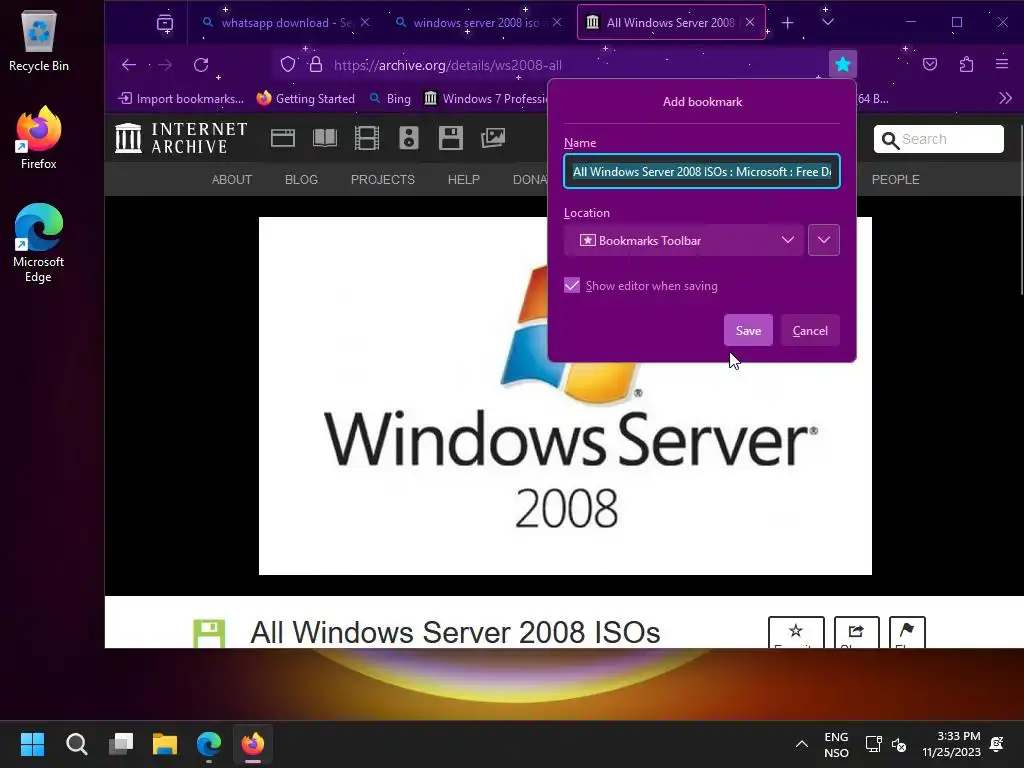Click Internet Archive texts book icon
This screenshot has height=768, width=1024.
coord(325,138)
